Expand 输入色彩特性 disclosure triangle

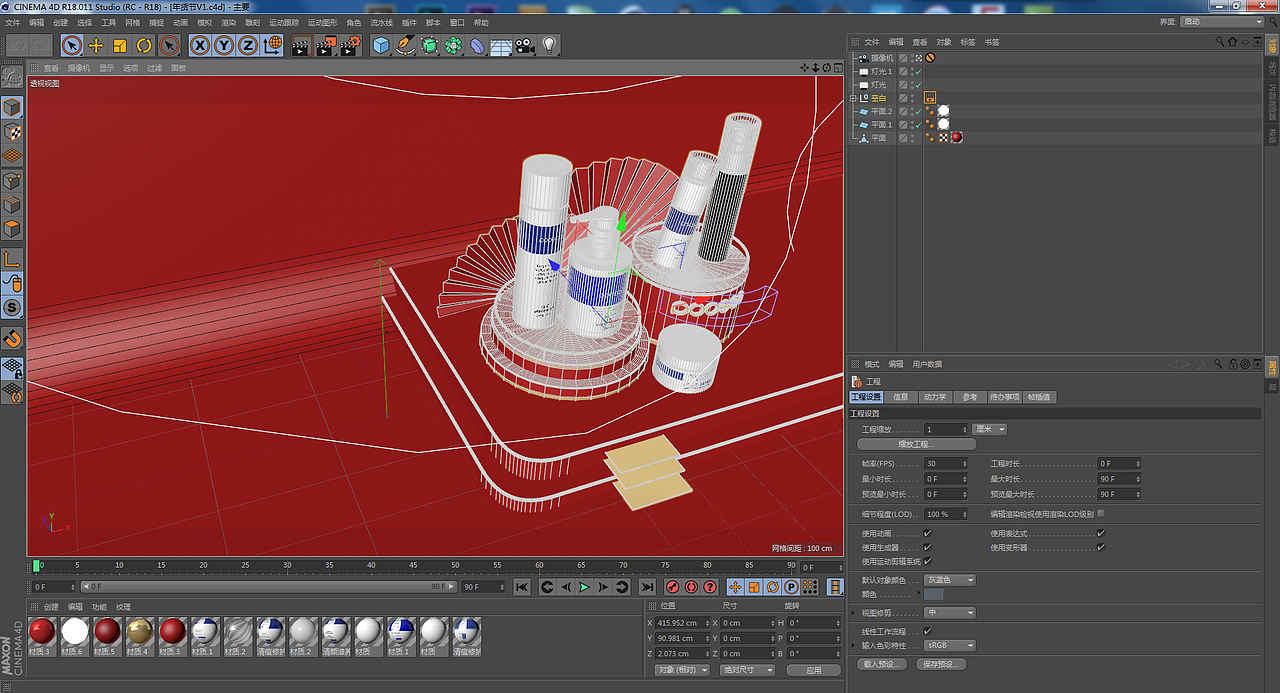click(853, 645)
